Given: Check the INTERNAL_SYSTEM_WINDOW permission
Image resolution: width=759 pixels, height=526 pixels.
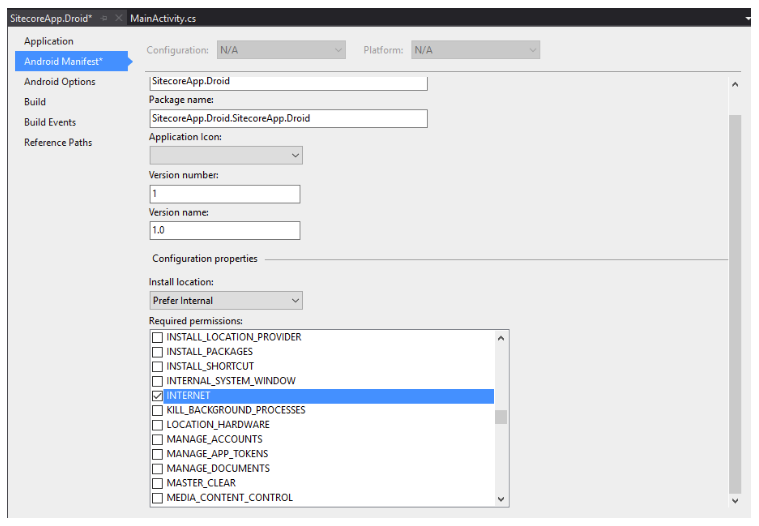Looking at the screenshot, I should point(157,381).
